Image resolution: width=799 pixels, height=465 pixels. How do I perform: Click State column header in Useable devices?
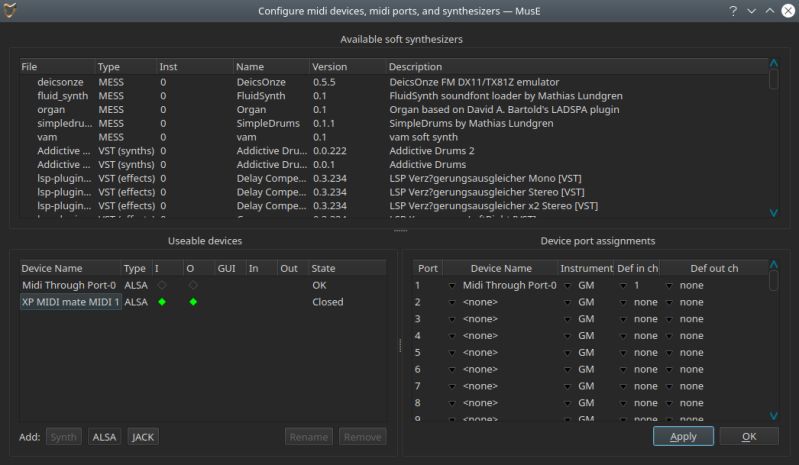point(347,268)
